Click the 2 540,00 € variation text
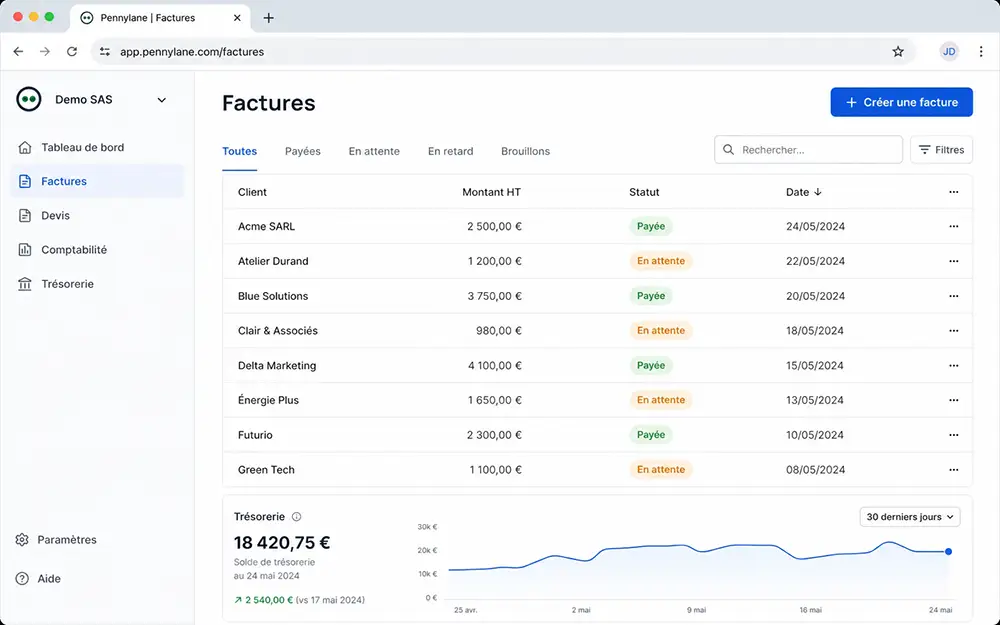This screenshot has height=625, width=1000. pyautogui.click(x=269, y=600)
